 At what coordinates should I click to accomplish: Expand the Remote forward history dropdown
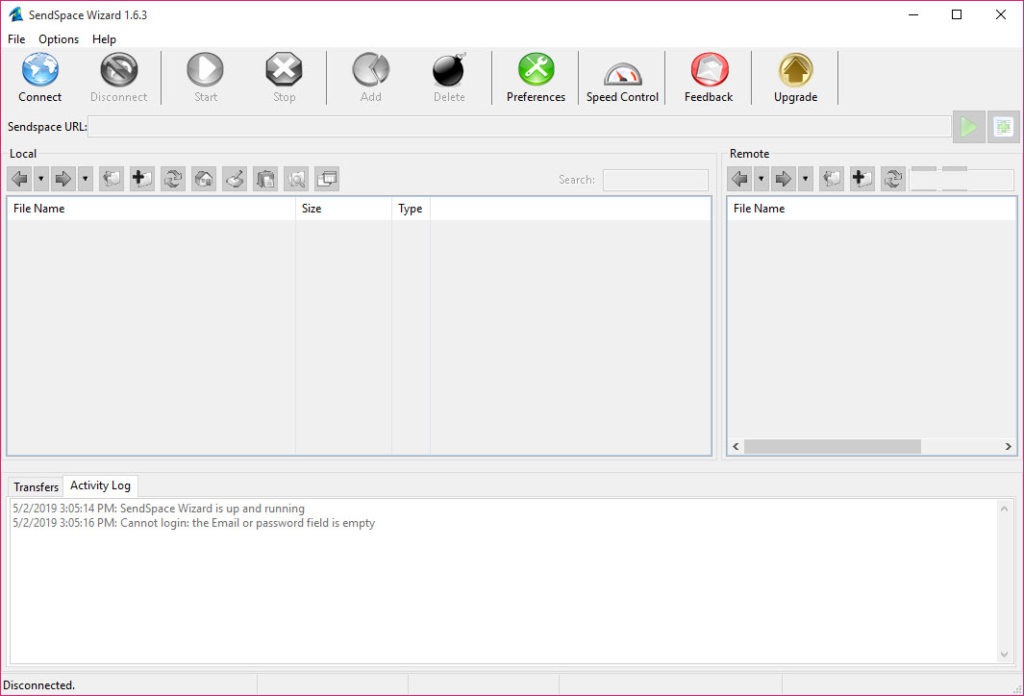point(805,179)
